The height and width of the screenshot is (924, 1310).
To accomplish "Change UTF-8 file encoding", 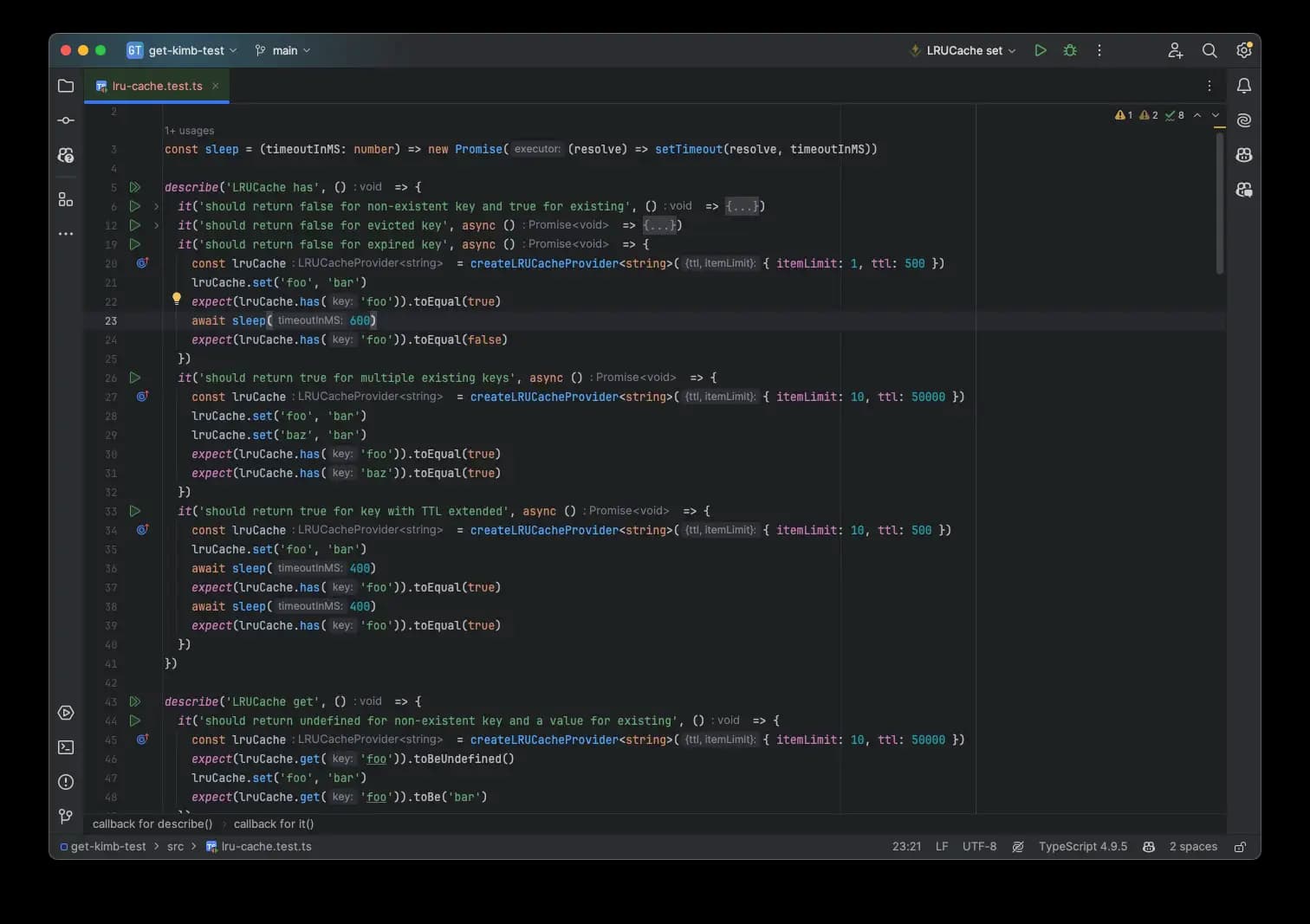I will tap(979, 847).
